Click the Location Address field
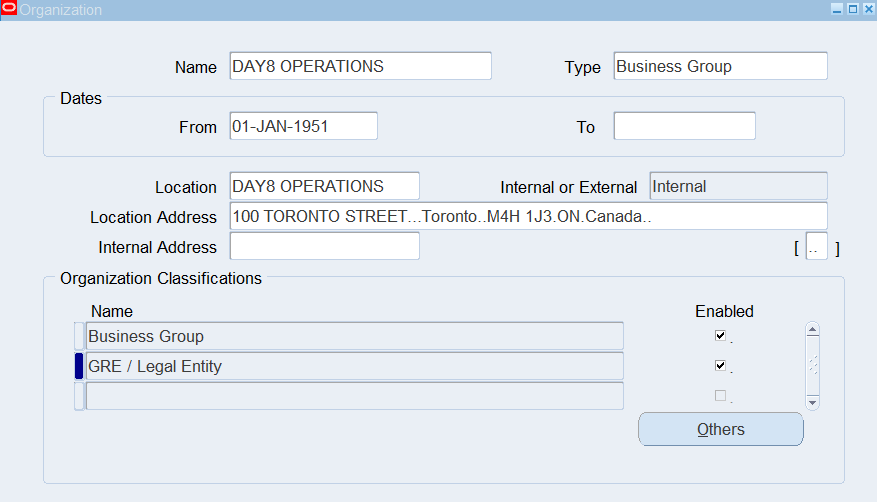Screen dimensions: 877x502 click(529, 216)
